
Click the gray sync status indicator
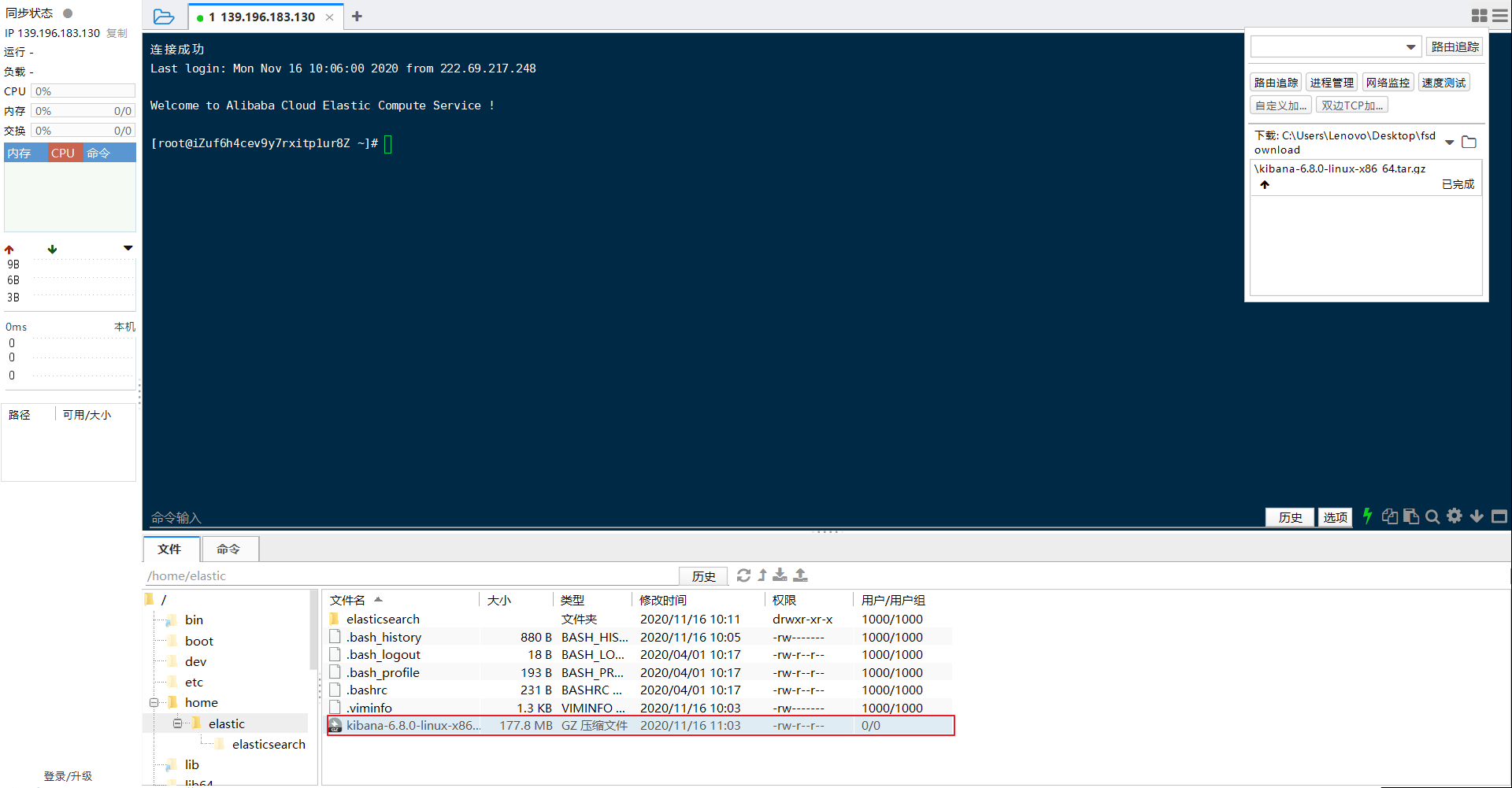(68, 13)
